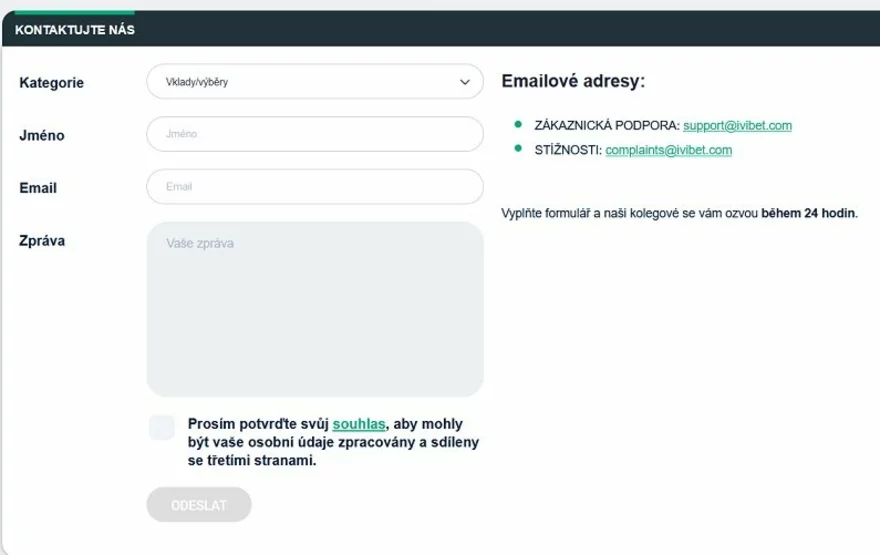The image size is (880, 555).
Task: Click the Kategorie field label
Action: pos(52,83)
